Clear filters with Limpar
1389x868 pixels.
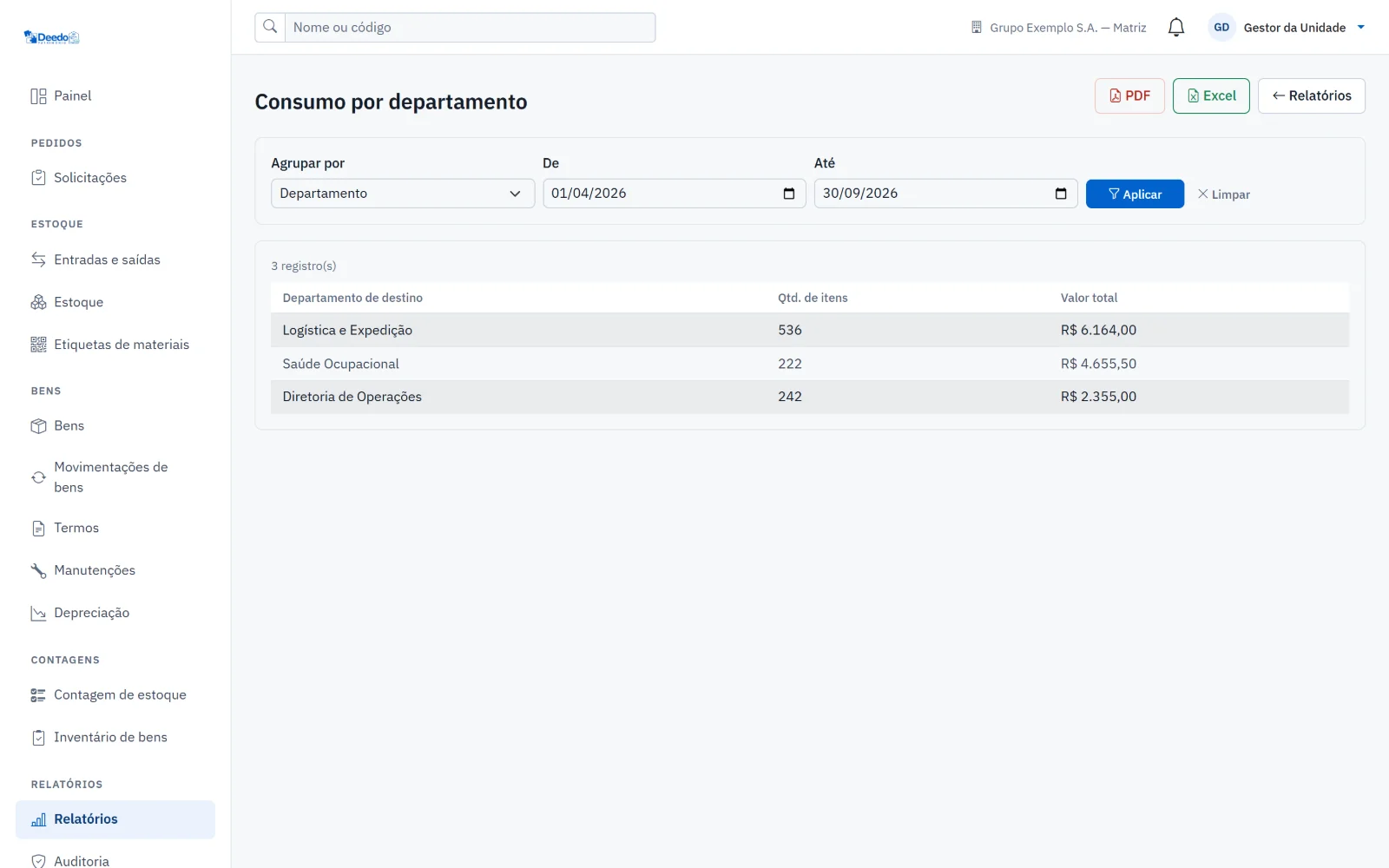tap(1224, 194)
